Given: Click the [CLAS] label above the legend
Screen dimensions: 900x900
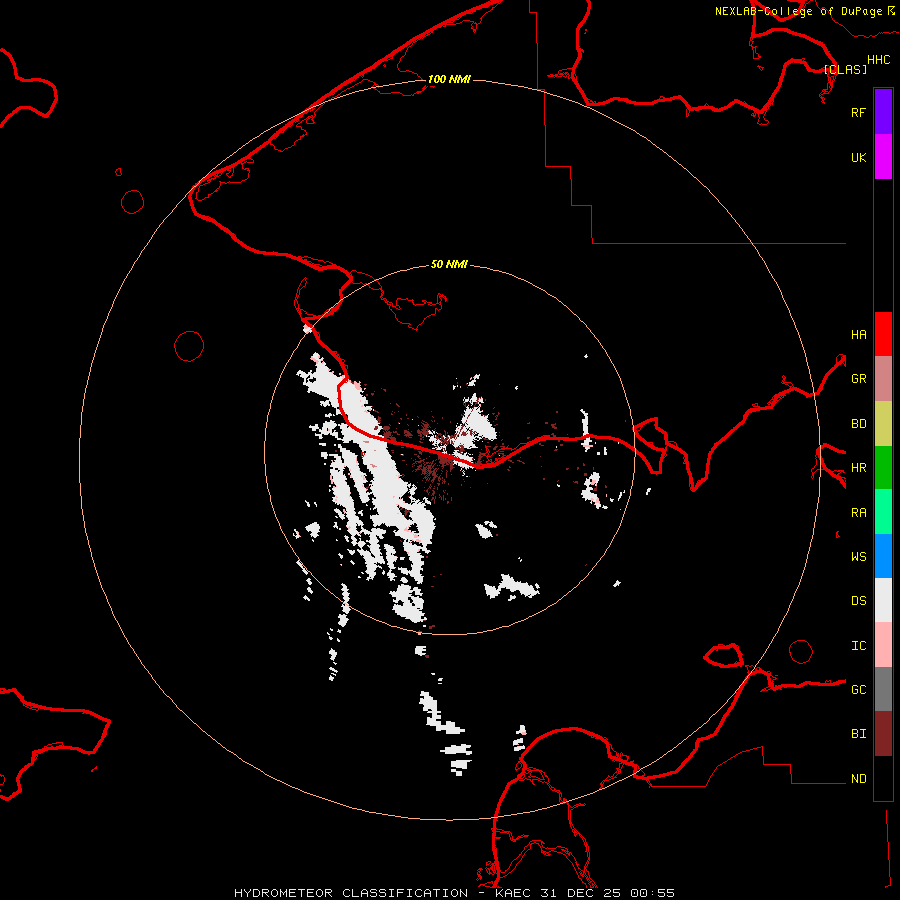Looking at the screenshot, I should coord(844,69).
